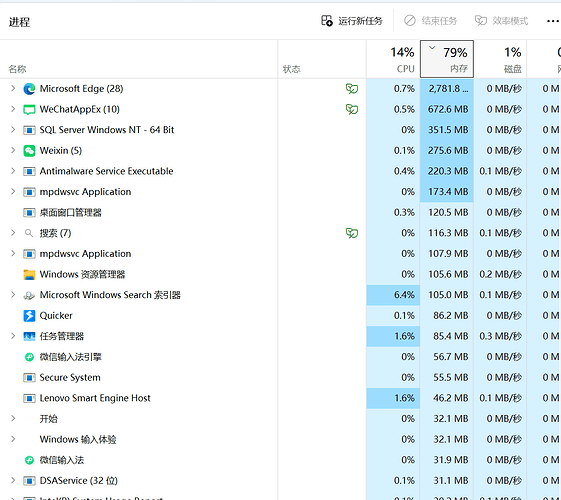Screen dimensions: 561x500
Task: Click the Secure System process icon
Action: 29,378
